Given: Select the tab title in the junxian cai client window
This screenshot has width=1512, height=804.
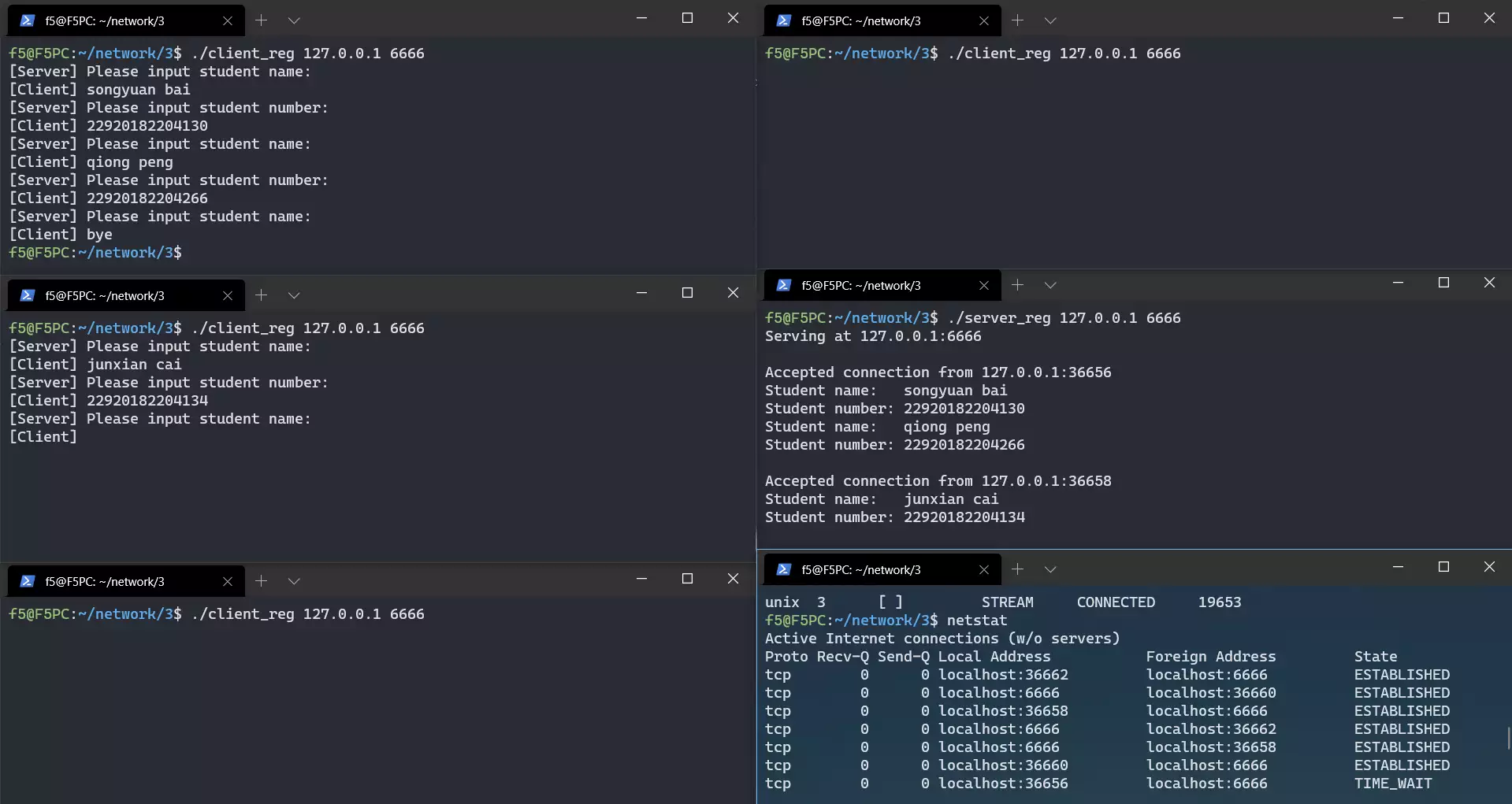Looking at the screenshot, I should 104,295.
